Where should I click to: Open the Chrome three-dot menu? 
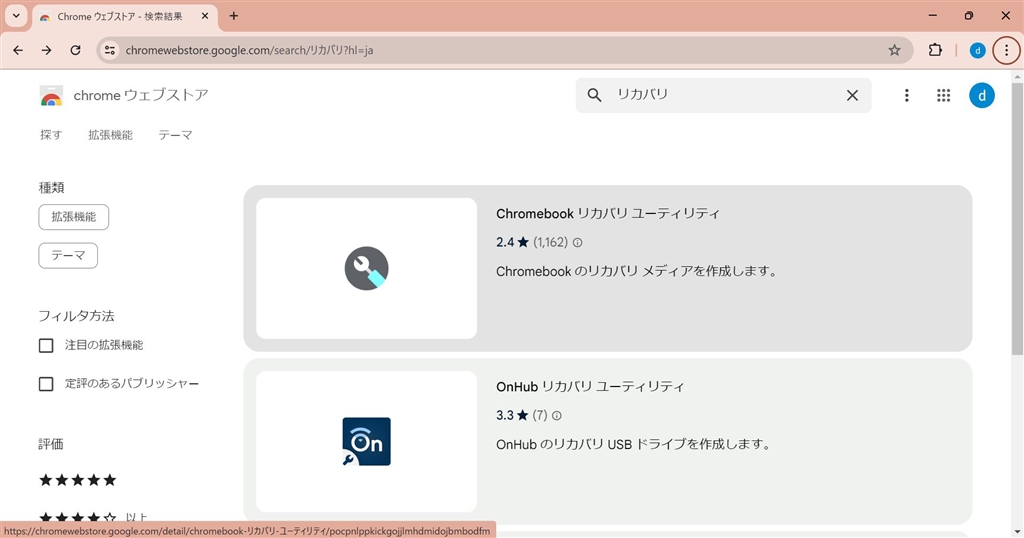click(x=1006, y=50)
